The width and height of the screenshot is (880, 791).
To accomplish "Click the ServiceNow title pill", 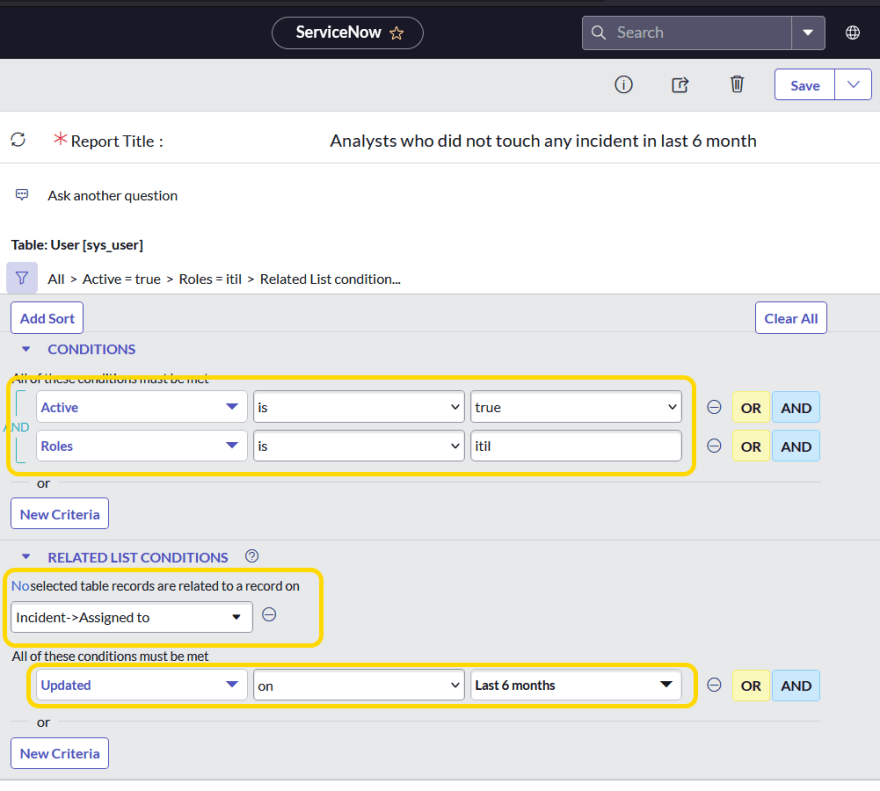I will click(x=347, y=33).
